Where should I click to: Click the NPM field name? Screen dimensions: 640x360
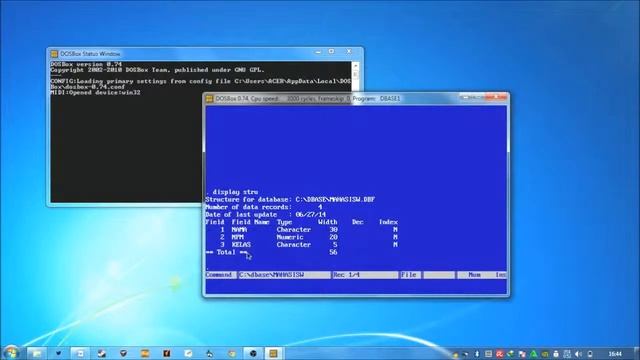[x=238, y=237]
